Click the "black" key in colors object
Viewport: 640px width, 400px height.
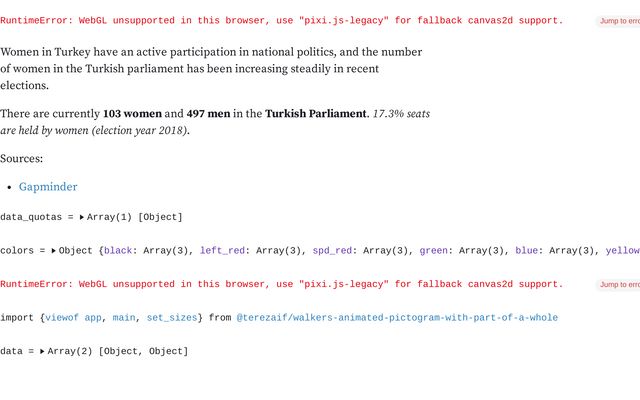point(118,251)
